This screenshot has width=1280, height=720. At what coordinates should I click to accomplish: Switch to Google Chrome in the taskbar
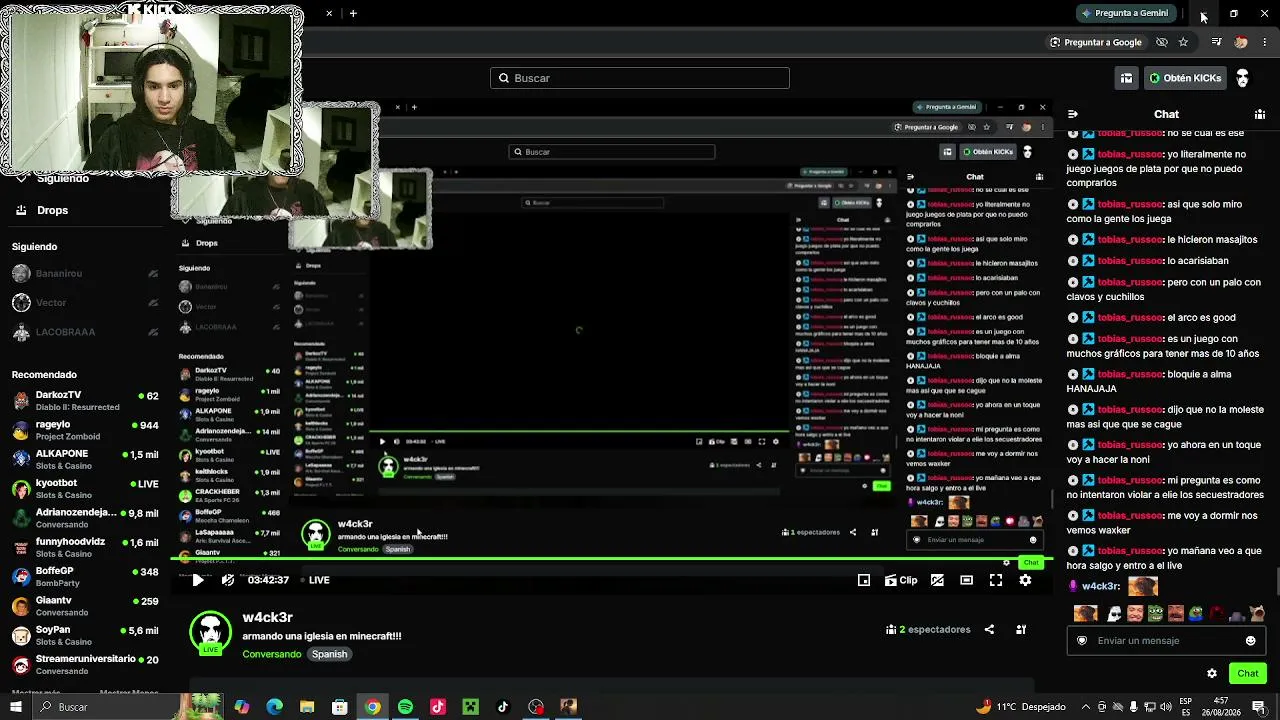(x=372, y=707)
